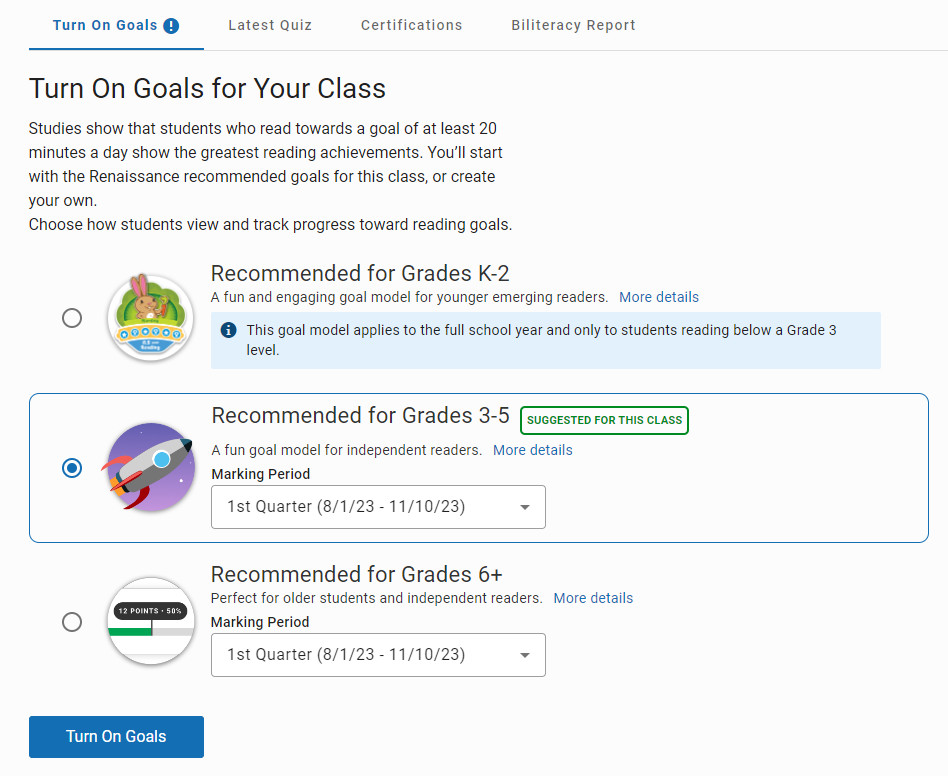This screenshot has width=948, height=776.
Task: Open More details for Grades 3-5
Action: pos(533,450)
